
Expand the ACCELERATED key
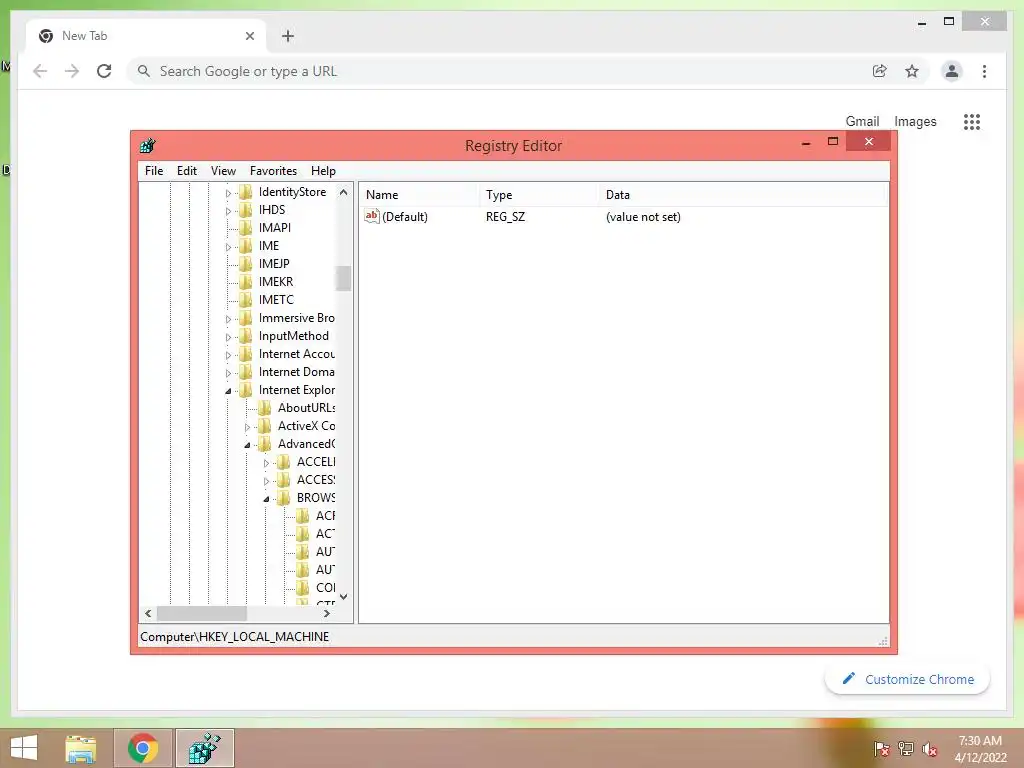[266, 463]
